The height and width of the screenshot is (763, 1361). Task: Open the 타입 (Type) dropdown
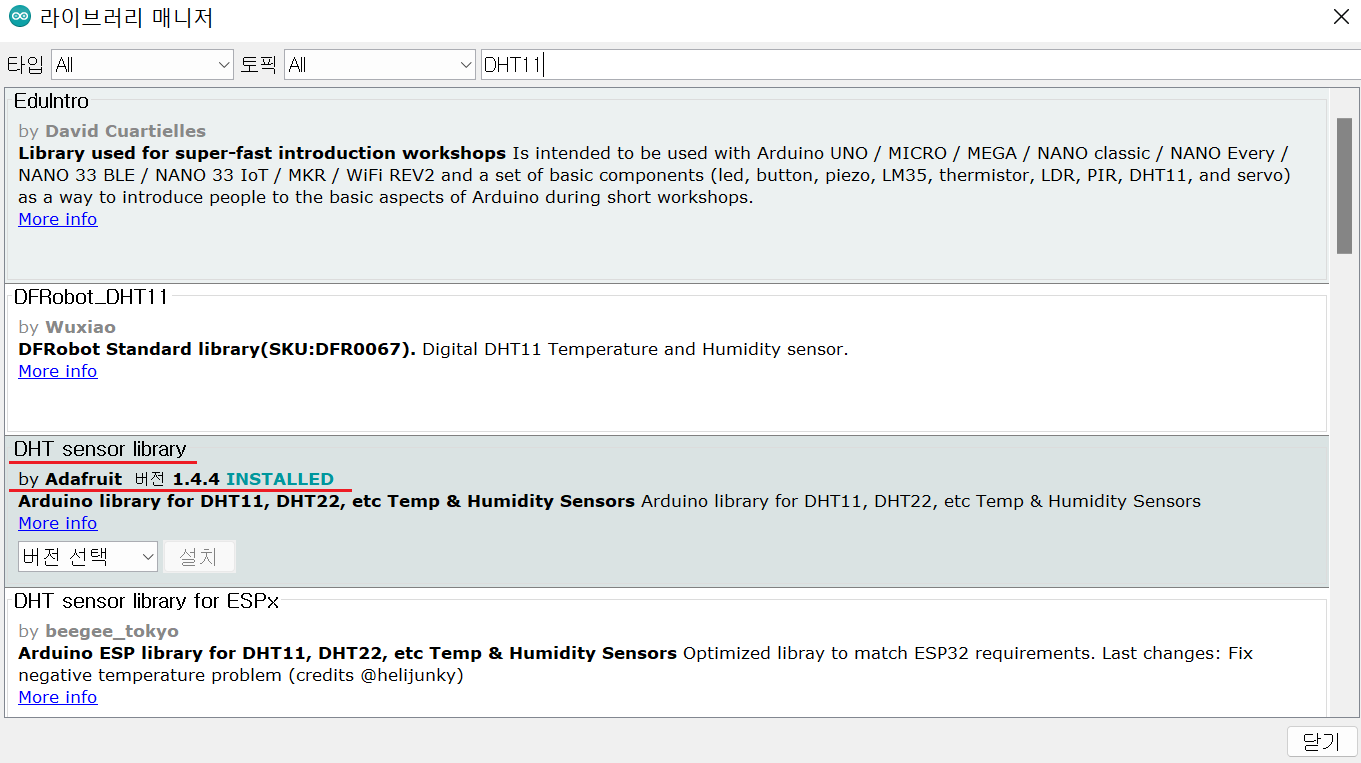pos(142,65)
